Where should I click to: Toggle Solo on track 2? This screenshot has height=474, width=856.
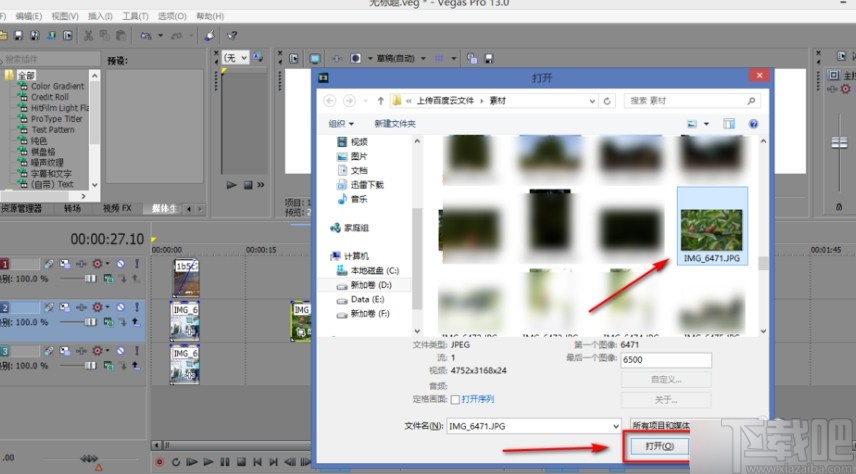(137, 308)
